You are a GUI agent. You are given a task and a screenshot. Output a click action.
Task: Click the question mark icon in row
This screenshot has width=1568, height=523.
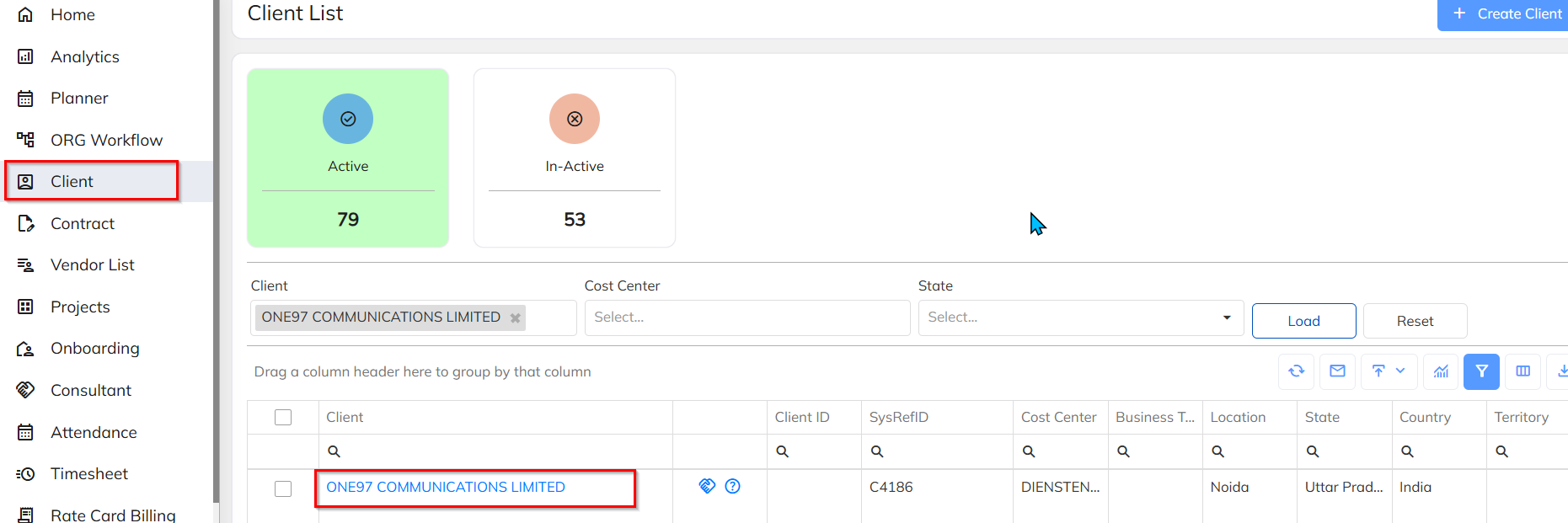[x=733, y=486]
